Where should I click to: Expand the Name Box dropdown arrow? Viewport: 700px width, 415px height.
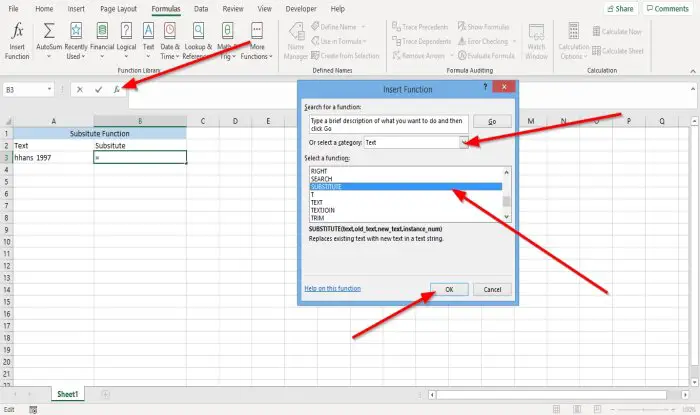click(49, 90)
